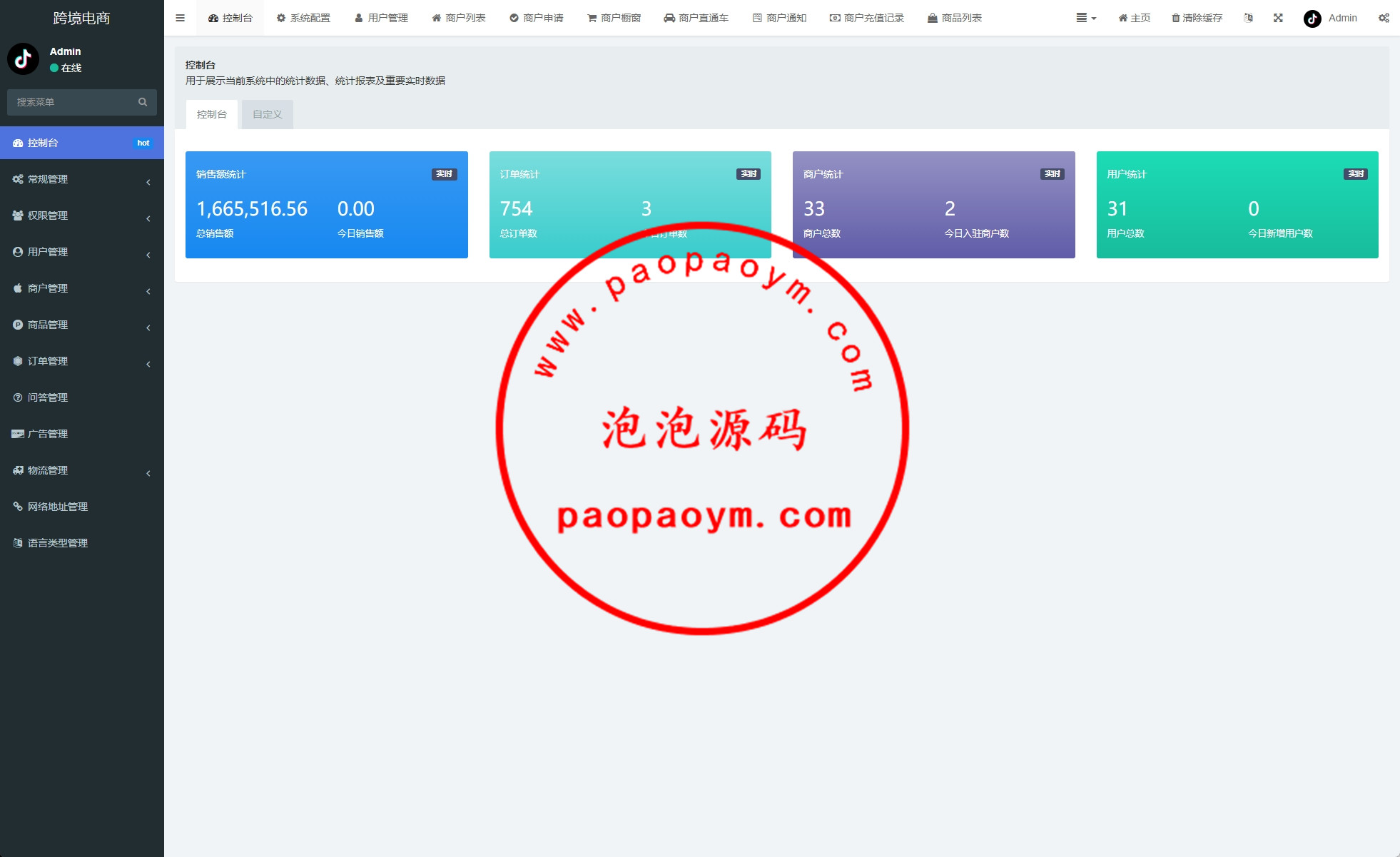Image resolution: width=1400 pixels, height=857 pixels.
Task: Click 今日入驻商户数 value 2
Action: pos(950,209)
